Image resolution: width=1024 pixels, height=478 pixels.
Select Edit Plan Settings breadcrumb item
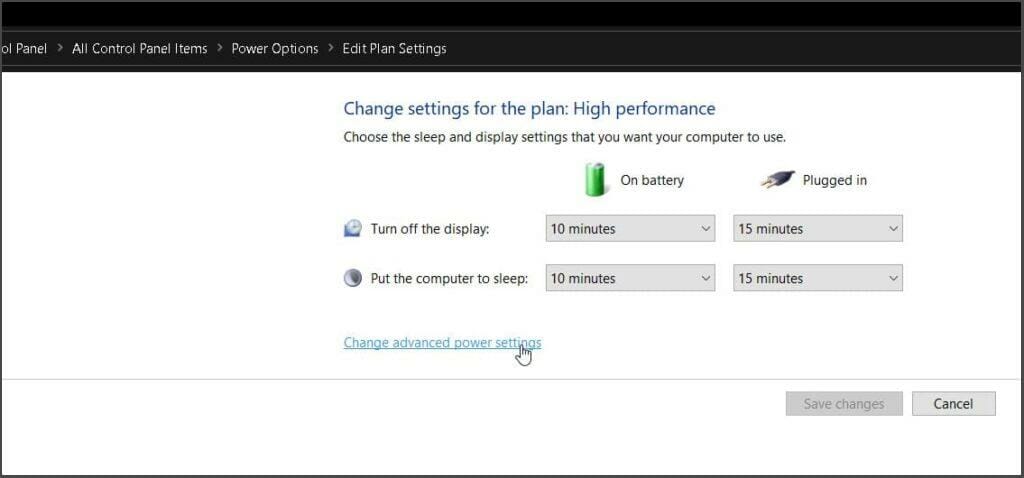point(394,49)
